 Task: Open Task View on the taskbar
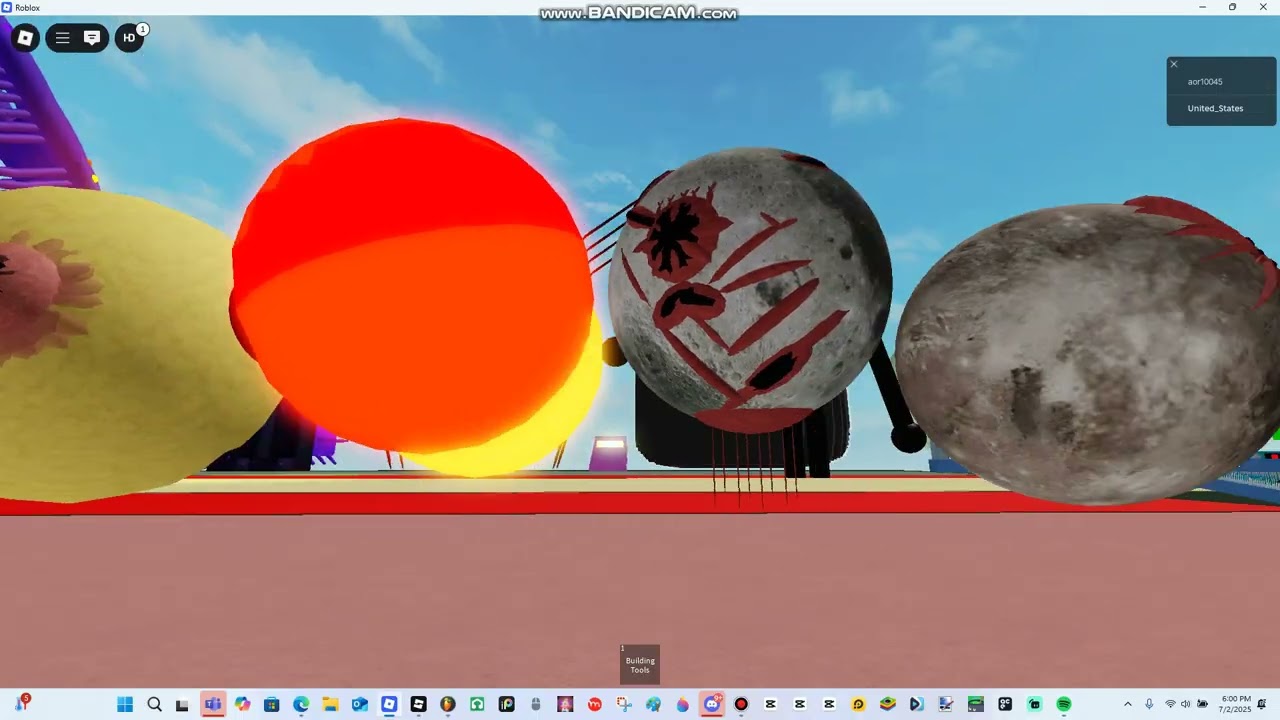(x=182, y=705)
